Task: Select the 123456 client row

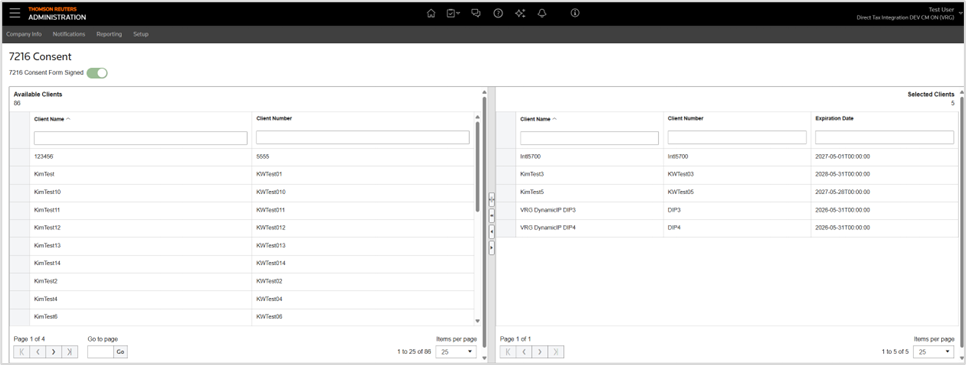Action: (242, 157)
